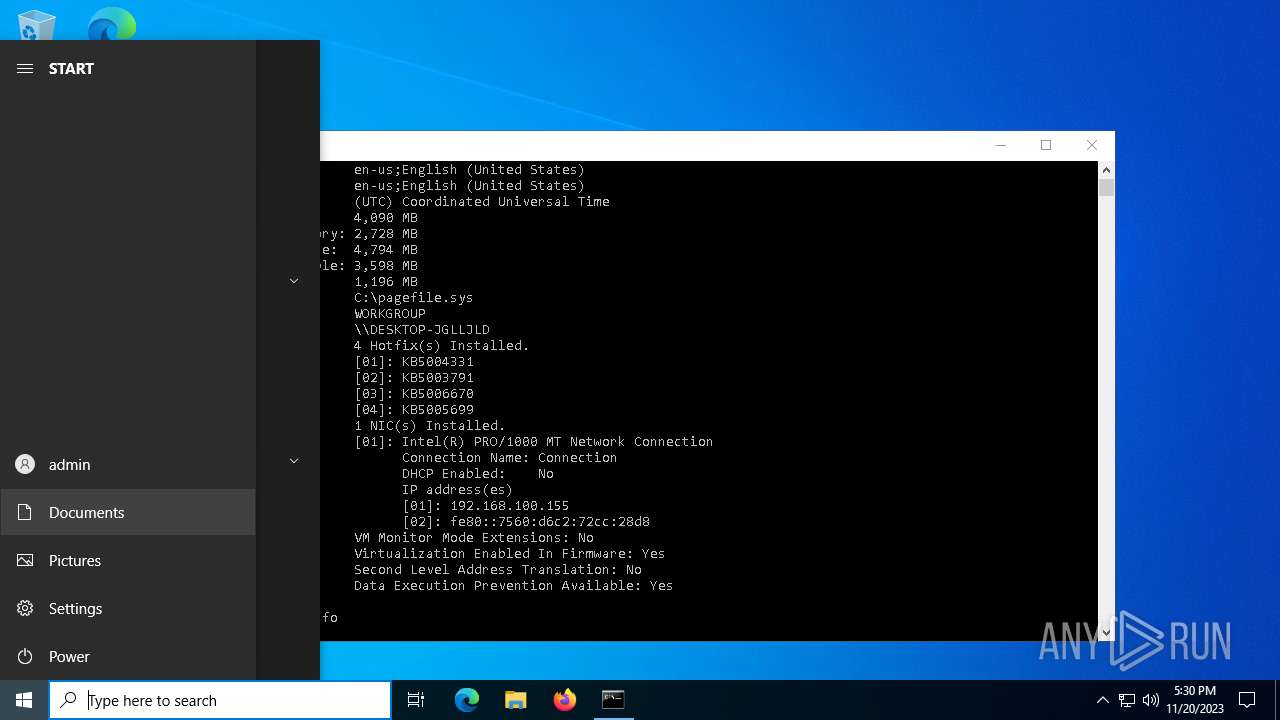The image size is (1280, 720).
Task: Click the Windows Start button on the taskbar
Action: (x=24, y=700)
